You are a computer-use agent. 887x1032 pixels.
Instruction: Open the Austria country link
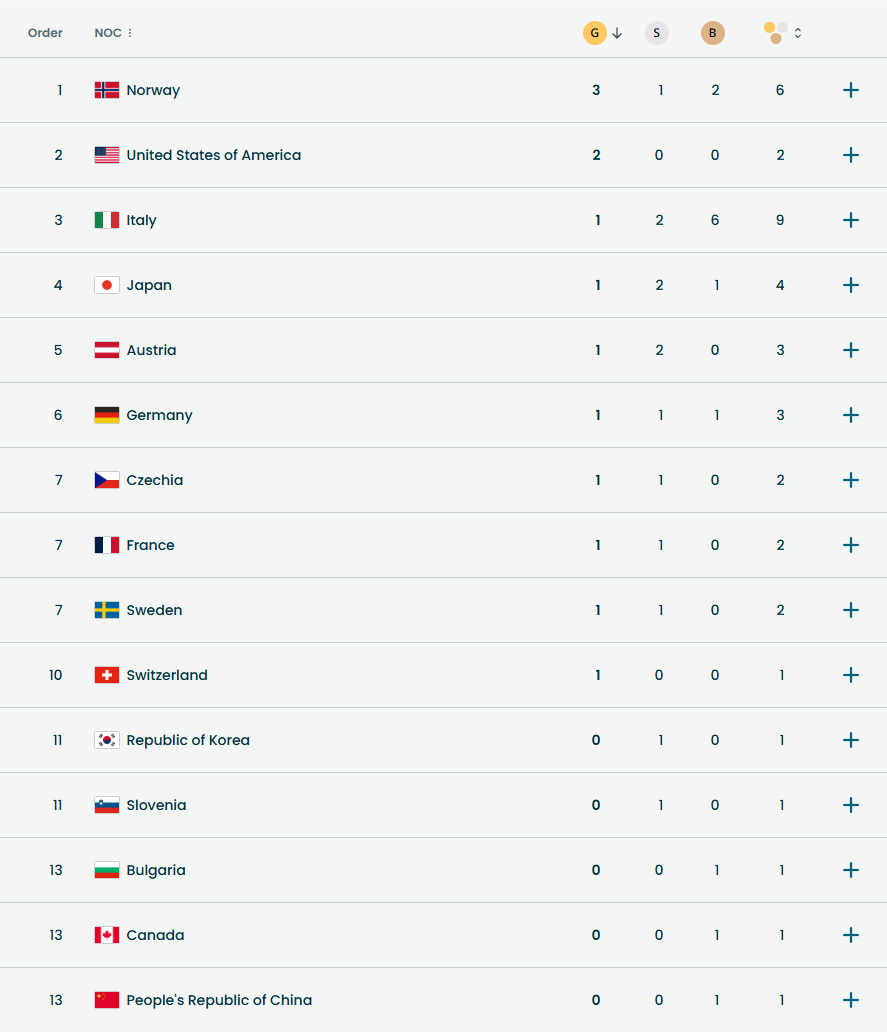(x=151, y=350)
